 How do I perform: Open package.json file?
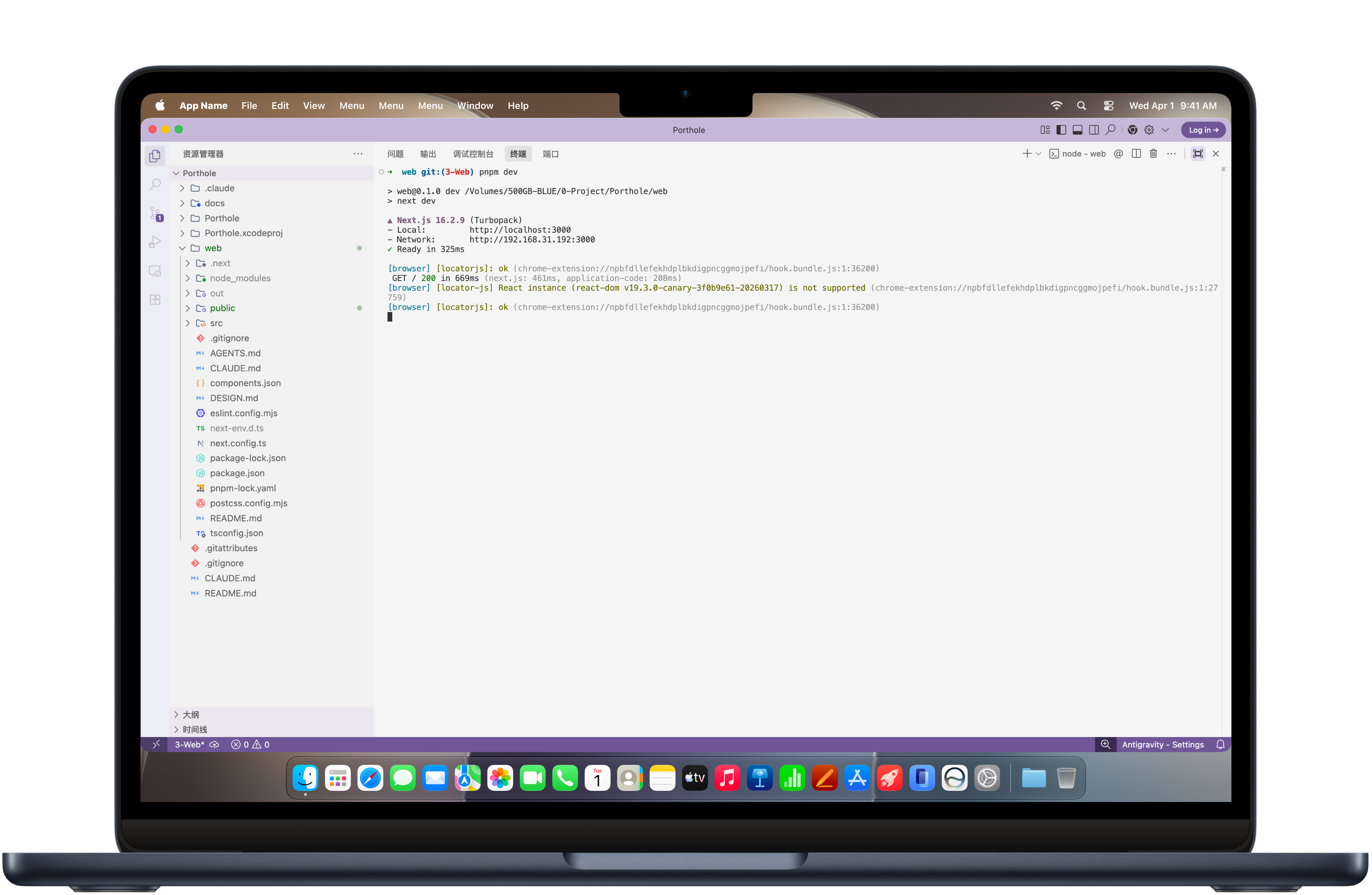click(272, 473)
